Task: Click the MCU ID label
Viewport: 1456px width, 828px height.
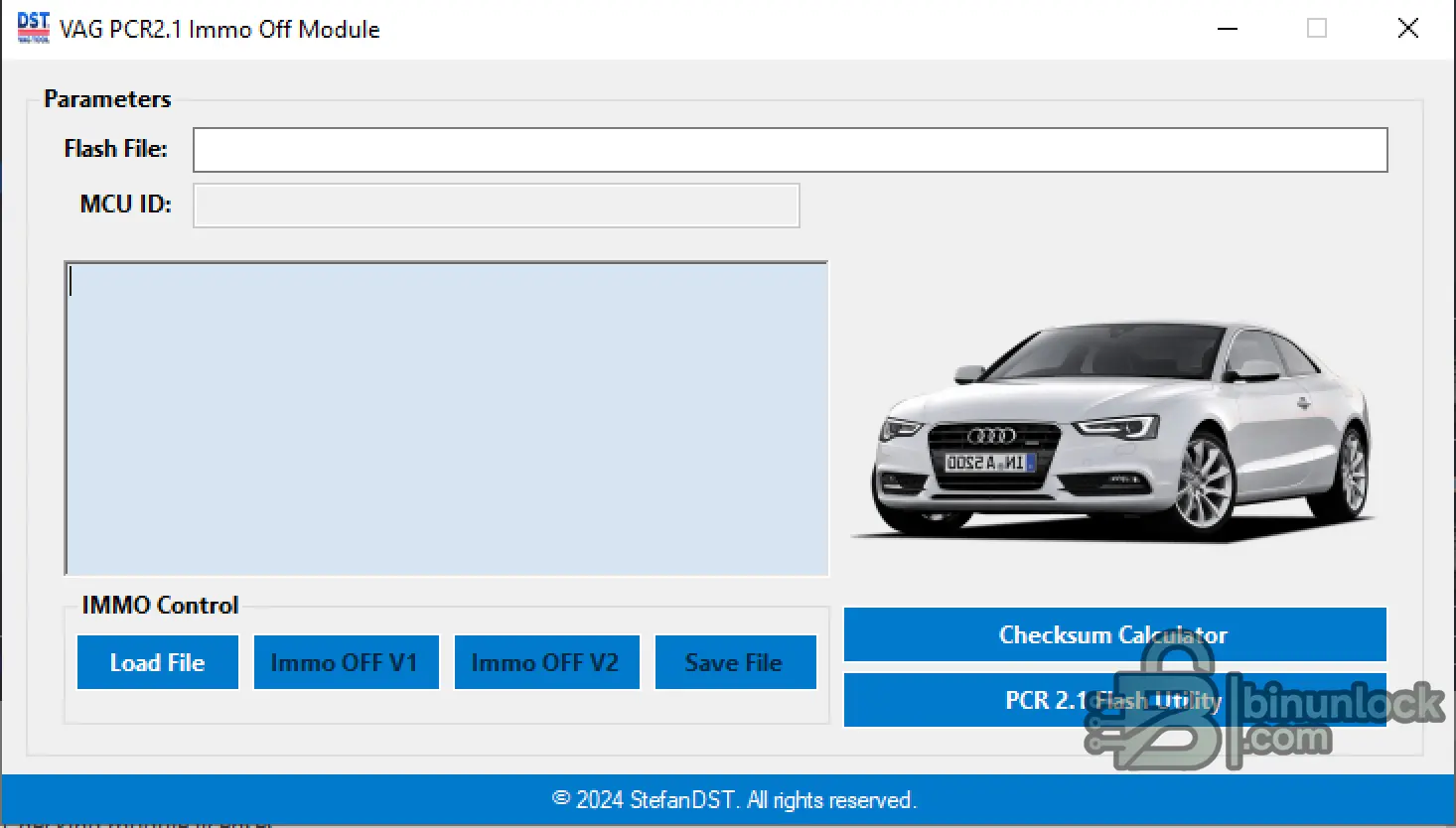Action: coord(126,205)
